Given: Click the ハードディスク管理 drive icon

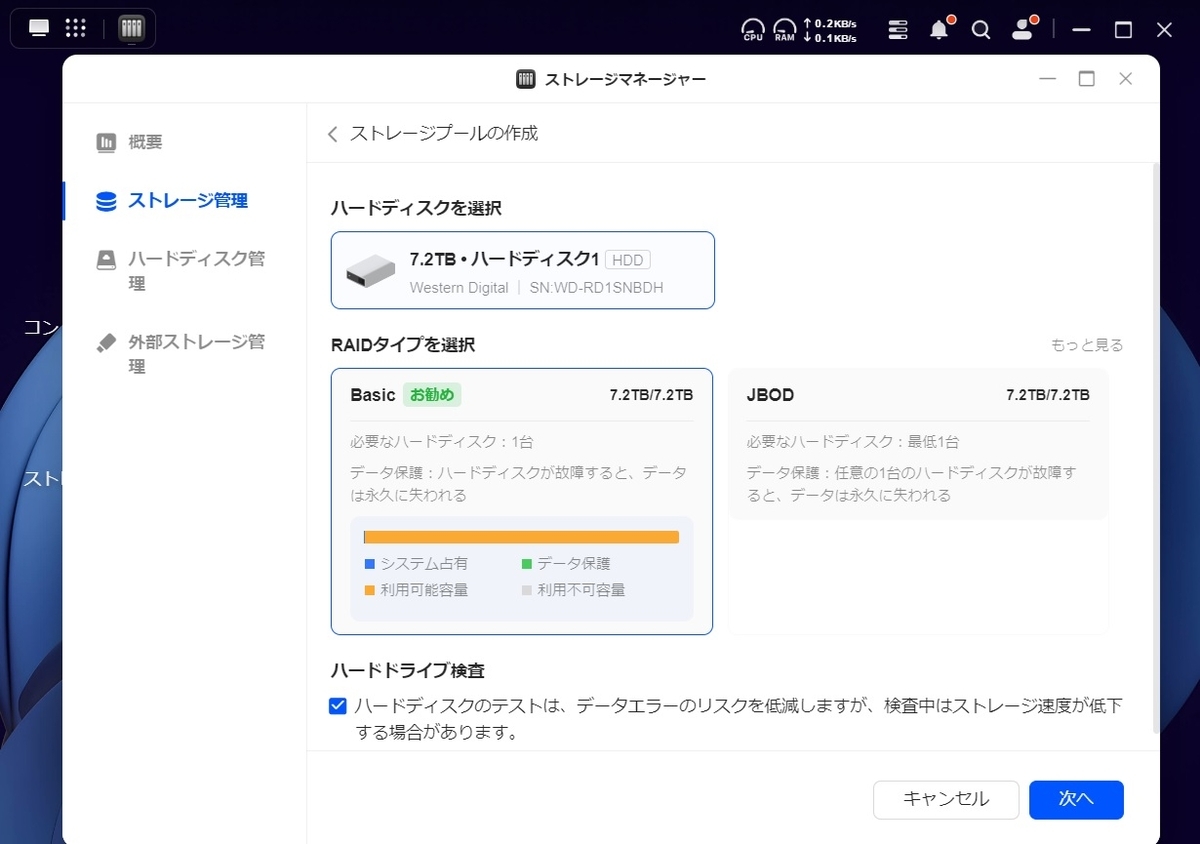Looking at the screenshot, I should [106, 260].
